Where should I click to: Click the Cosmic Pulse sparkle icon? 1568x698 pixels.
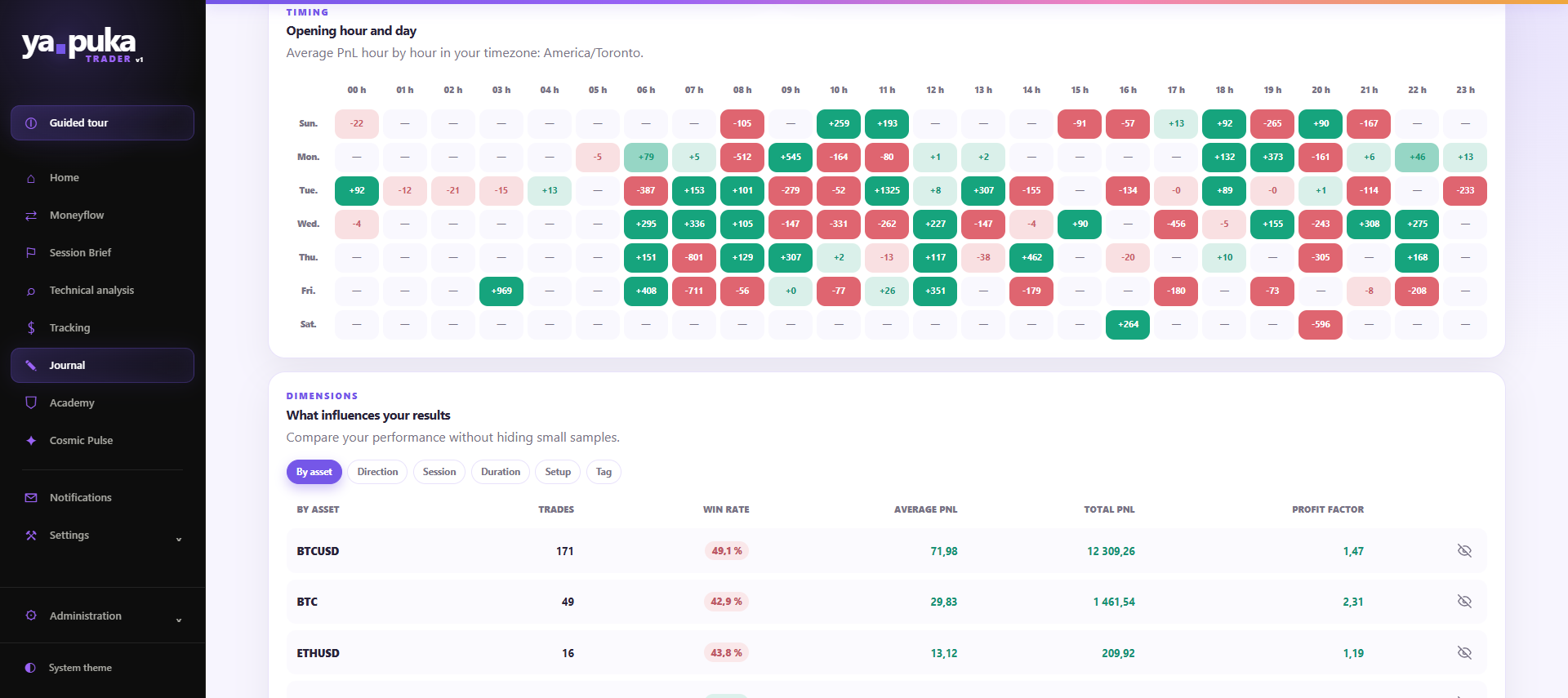click(x=31, y=441)
